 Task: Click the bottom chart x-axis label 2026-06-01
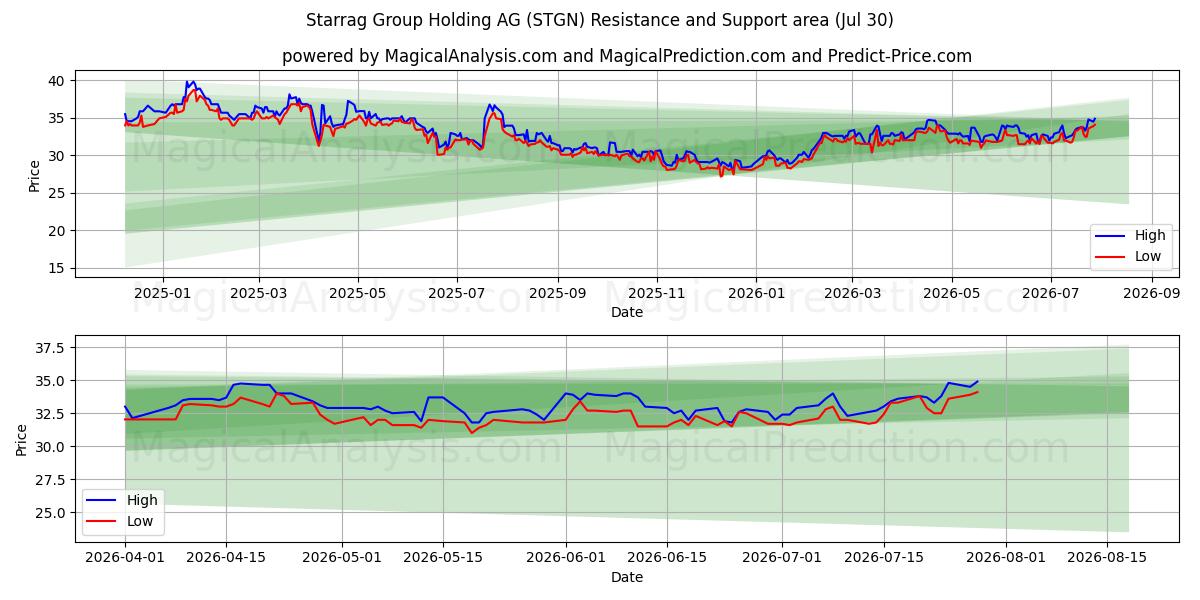[x=566, y=558]
